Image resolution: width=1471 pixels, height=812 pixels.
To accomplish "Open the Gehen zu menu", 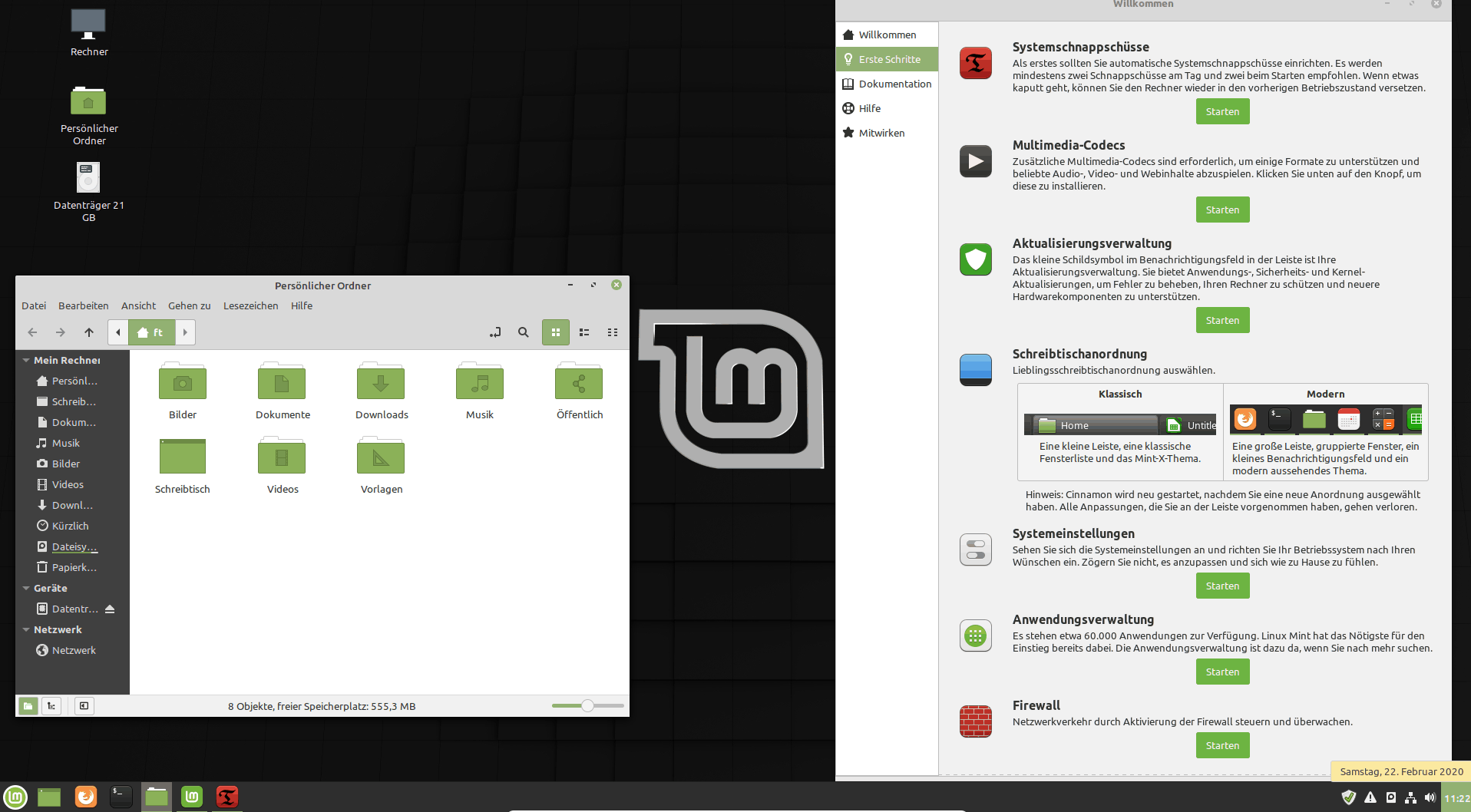I will pyautogui.click(x=190, y=305).
